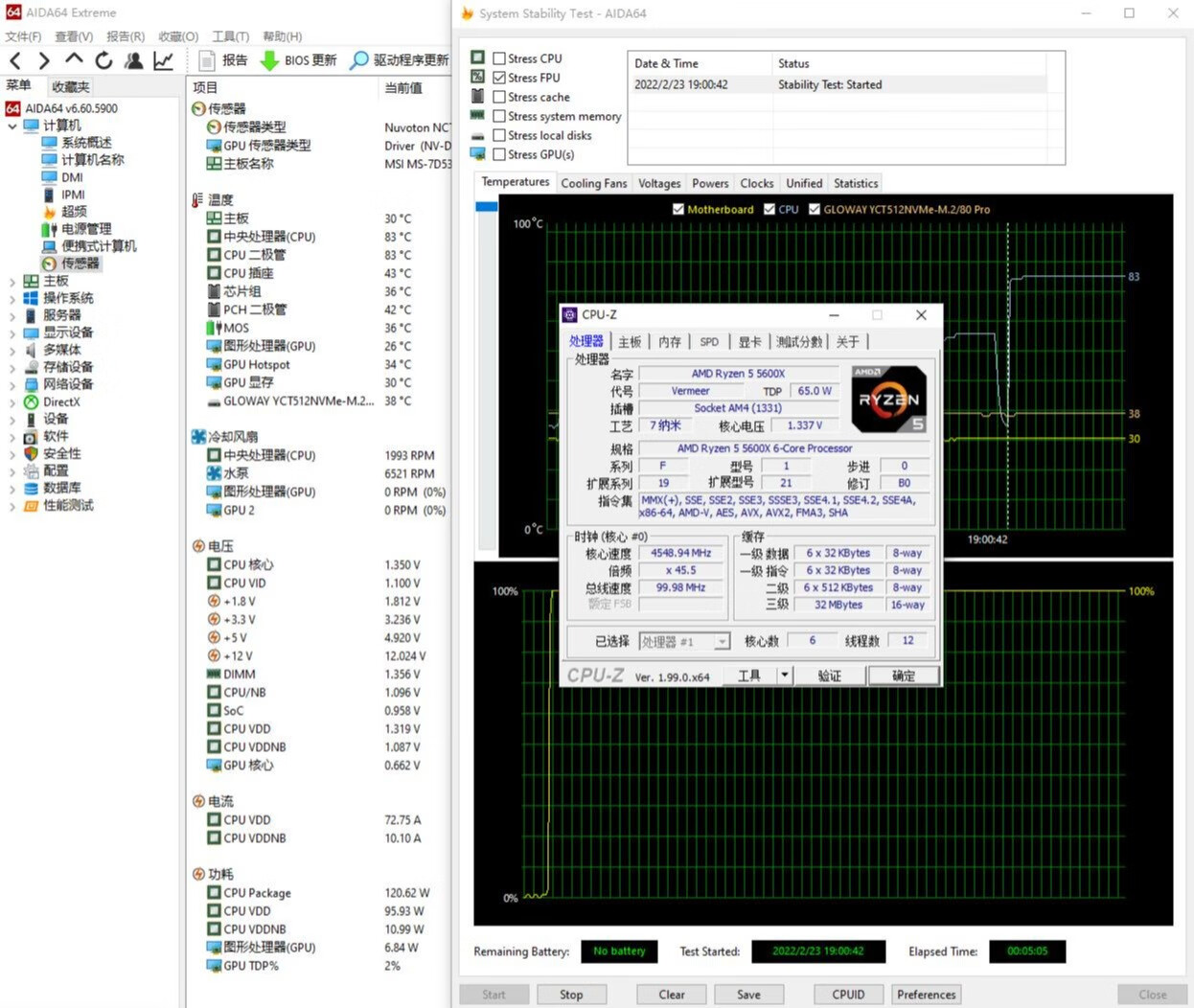The height and width of the screenshot is (1008, 1194).
Task: Toggle the Motherboard graph checkbox
Action: point(678,209)
